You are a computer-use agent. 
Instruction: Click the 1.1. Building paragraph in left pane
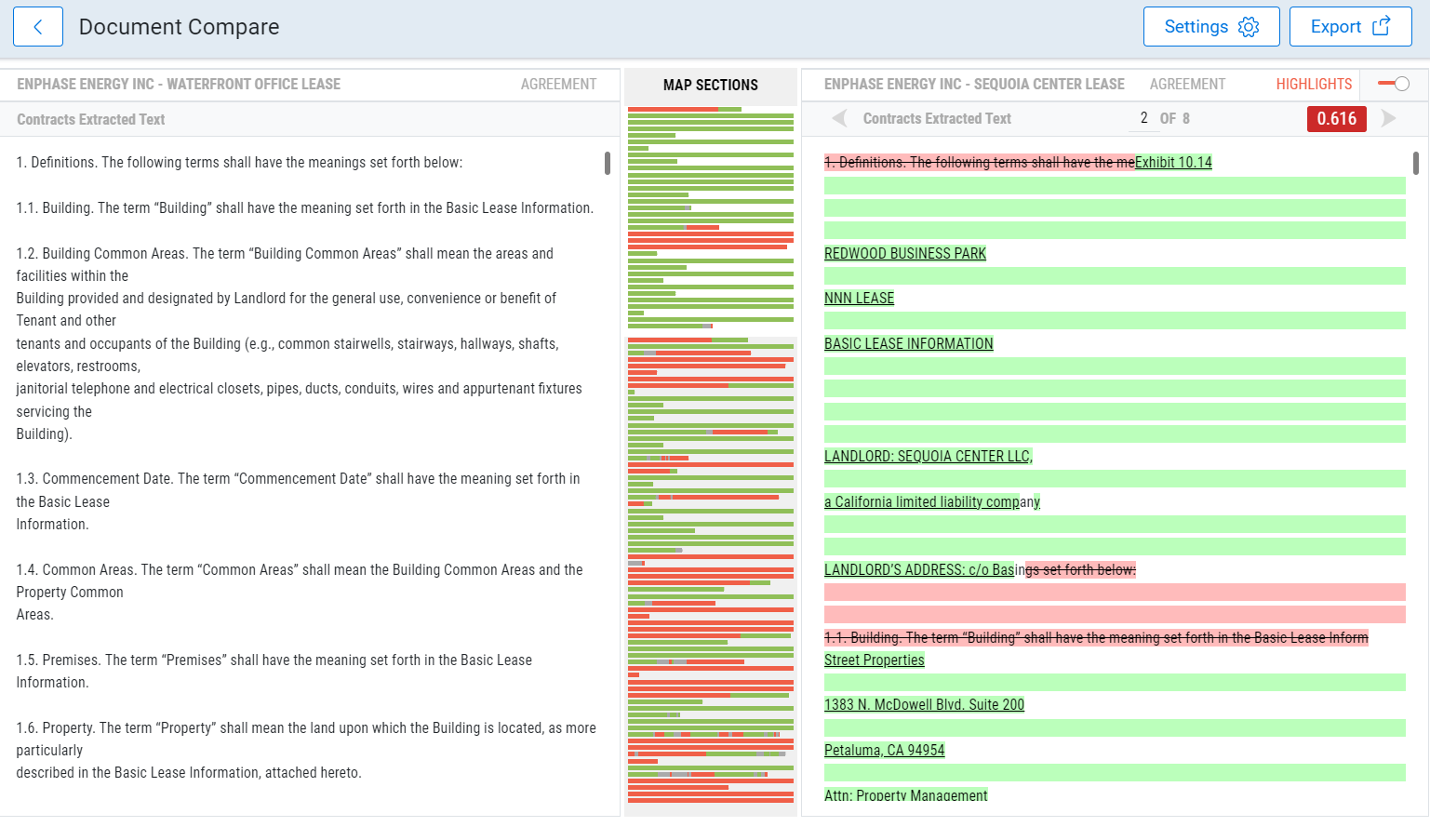(x=304, y=207)
